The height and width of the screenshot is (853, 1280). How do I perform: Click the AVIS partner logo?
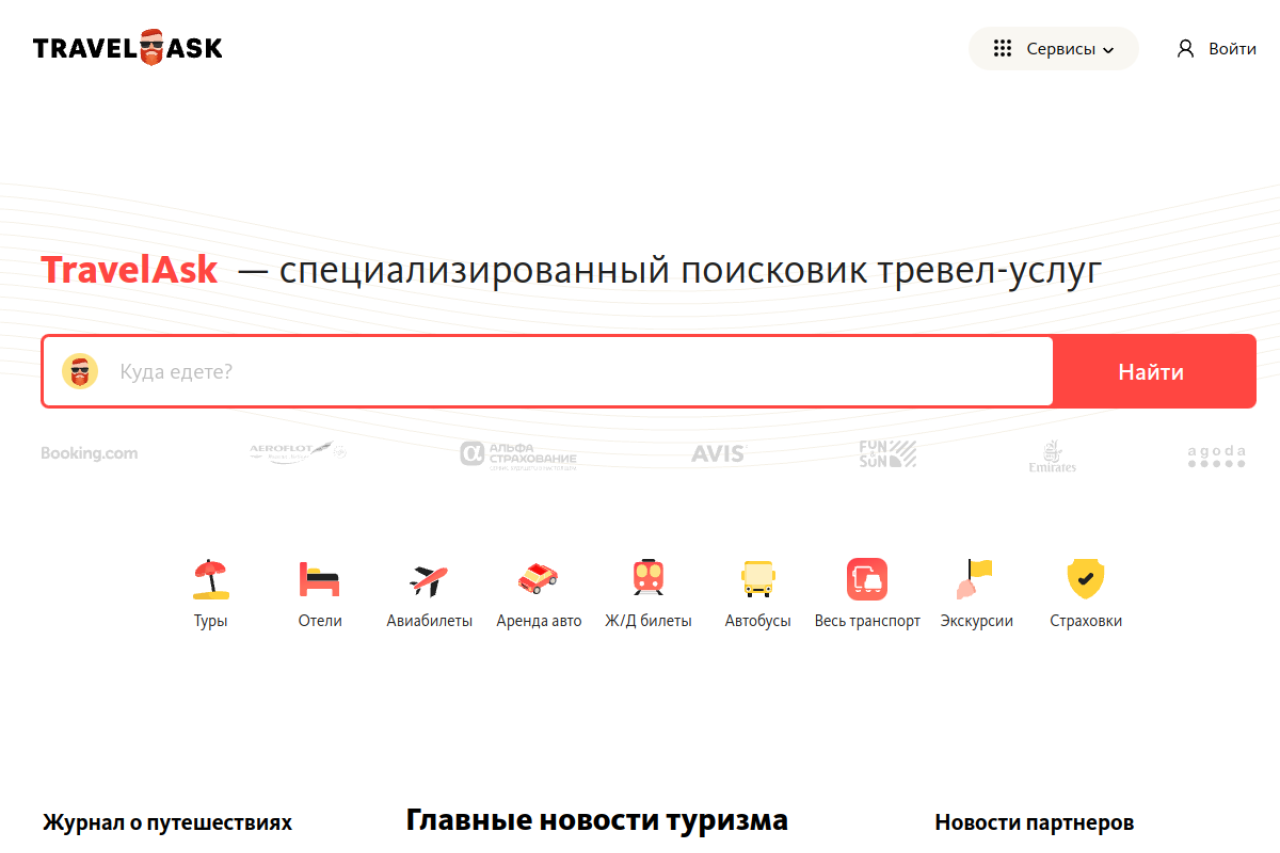(718, 454)
